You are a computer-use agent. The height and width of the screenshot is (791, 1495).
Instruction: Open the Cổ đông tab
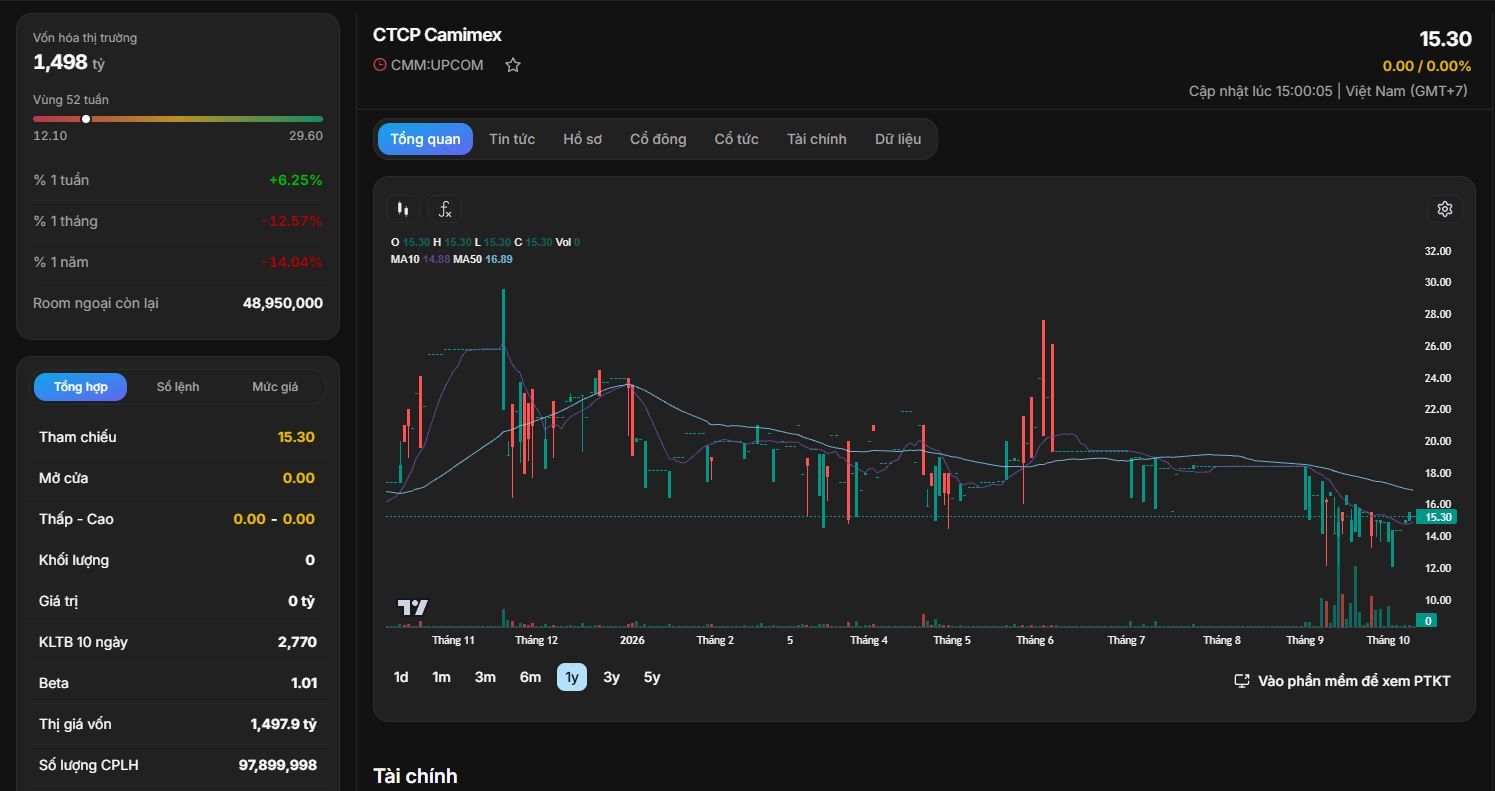[x=658, y=139]
